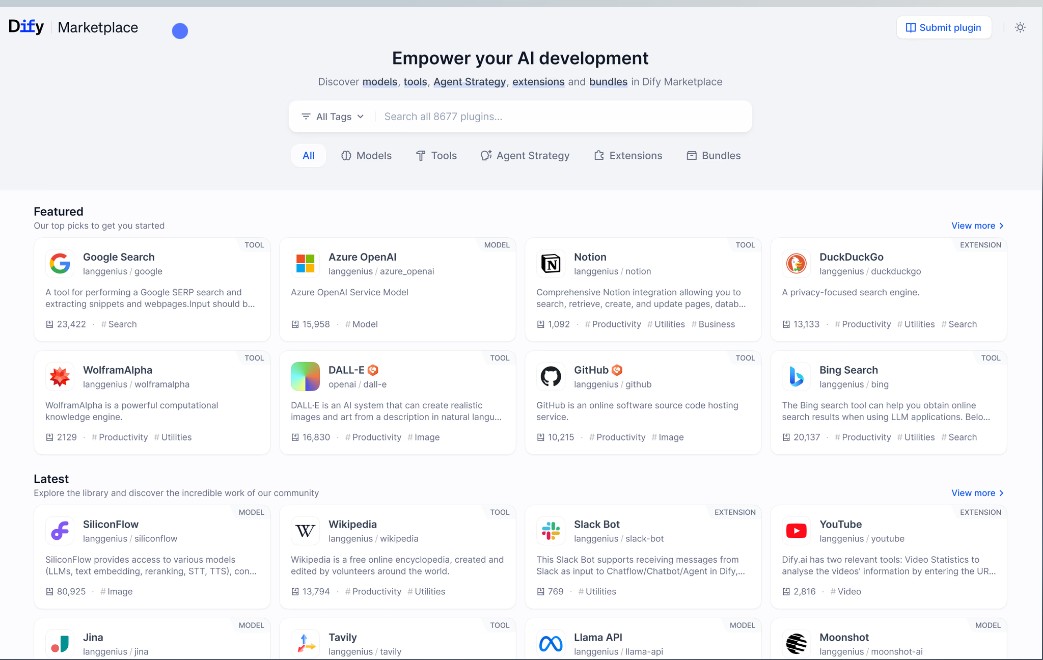
Task: Open the Bundles category tab
Action: 713,156
